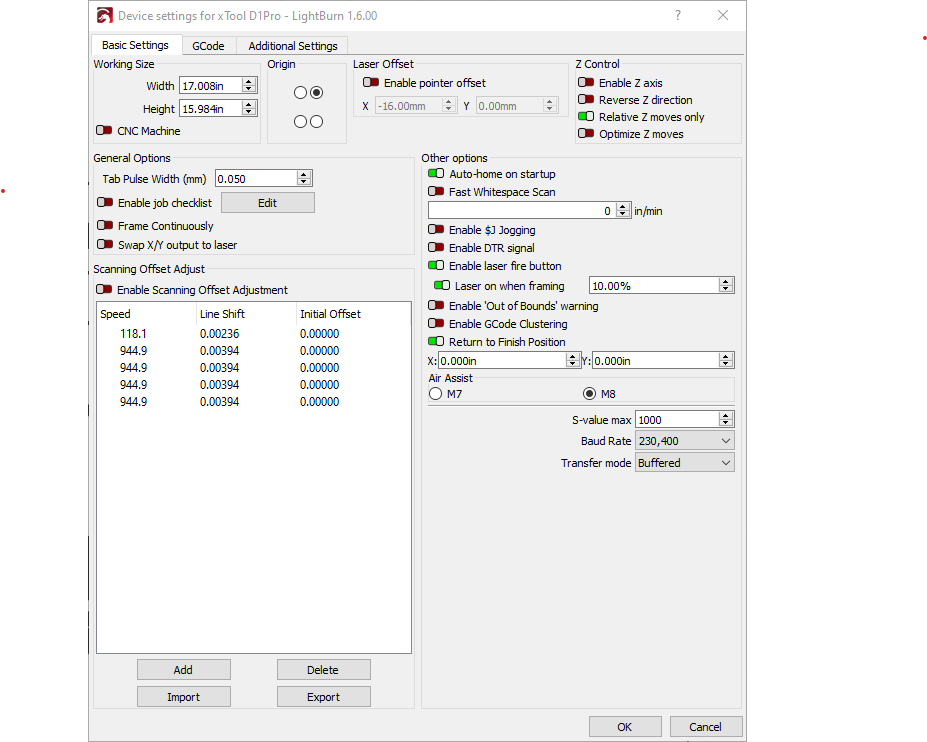Increase the laser framing power percentage
Viewport: 927px width, 742px height.
[x=727, y=280]
